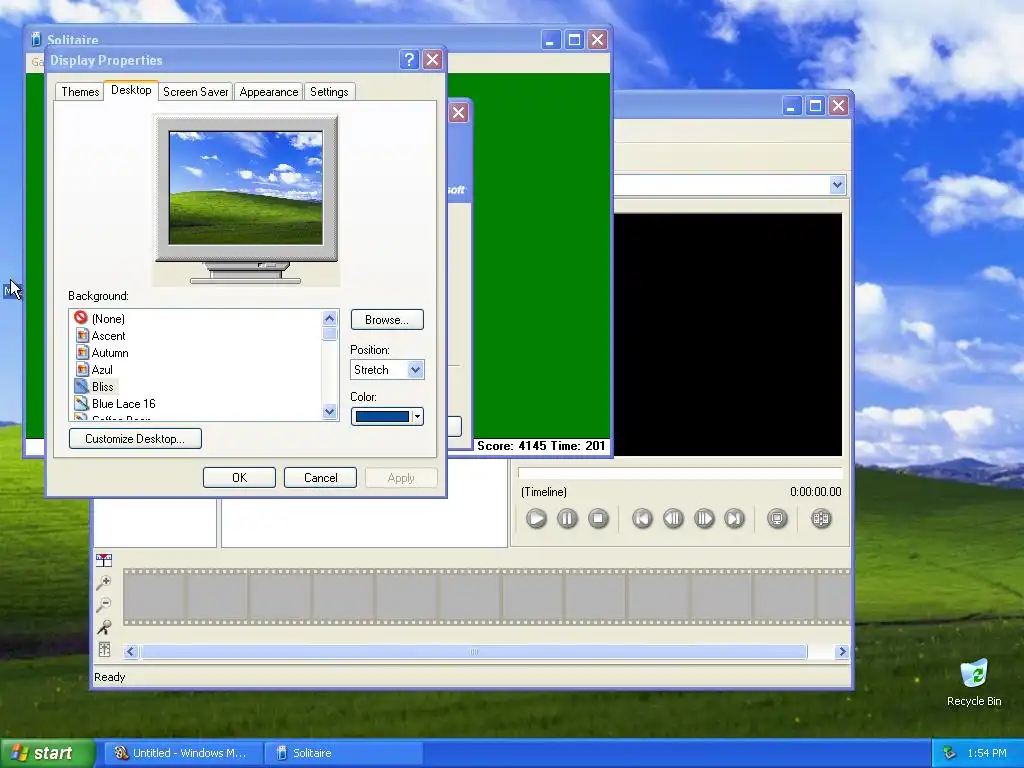
Task: Maximize the Movie Maker window
Action: pyautogui.click(x=815, y=106)
